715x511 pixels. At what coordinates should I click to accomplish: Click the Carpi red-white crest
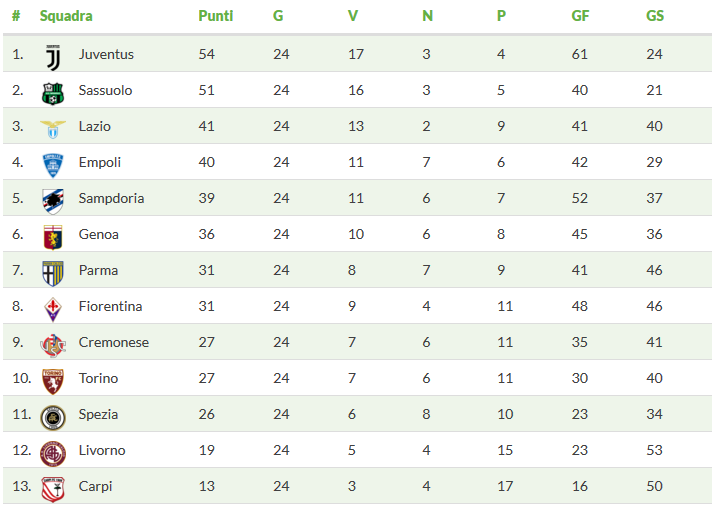[x=53, y=490]
